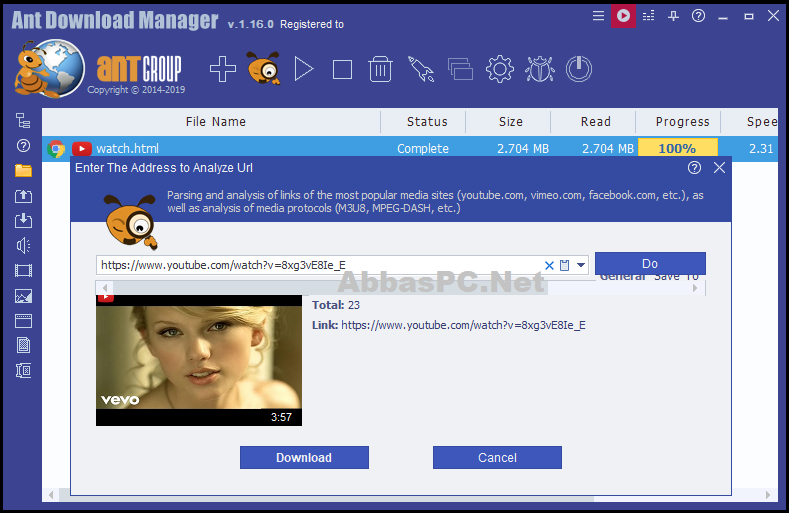Click the Cancel button

point(497,458)
